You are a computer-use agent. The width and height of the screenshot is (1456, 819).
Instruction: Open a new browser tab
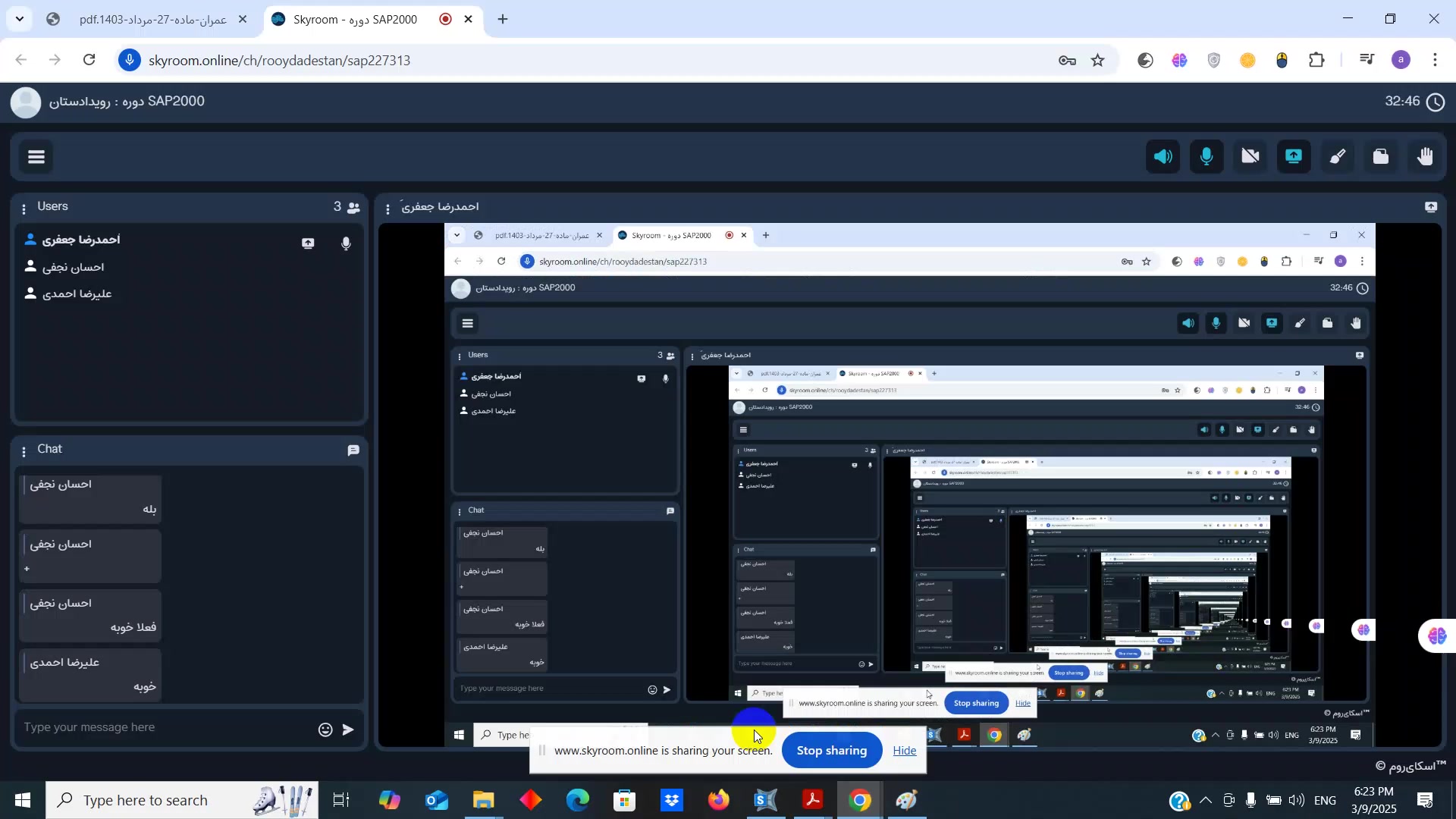[x=503, y=20]
